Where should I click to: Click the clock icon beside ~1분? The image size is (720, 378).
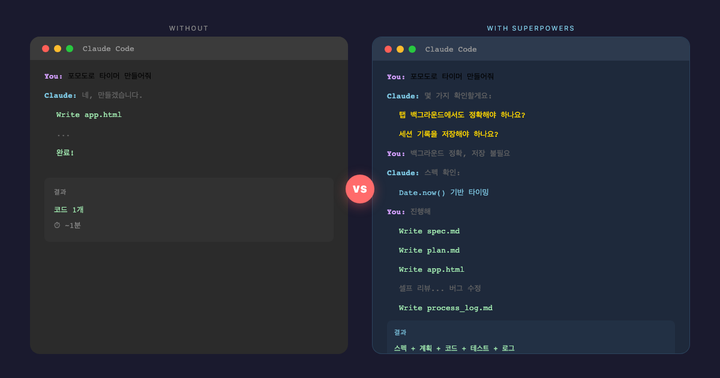57,225
